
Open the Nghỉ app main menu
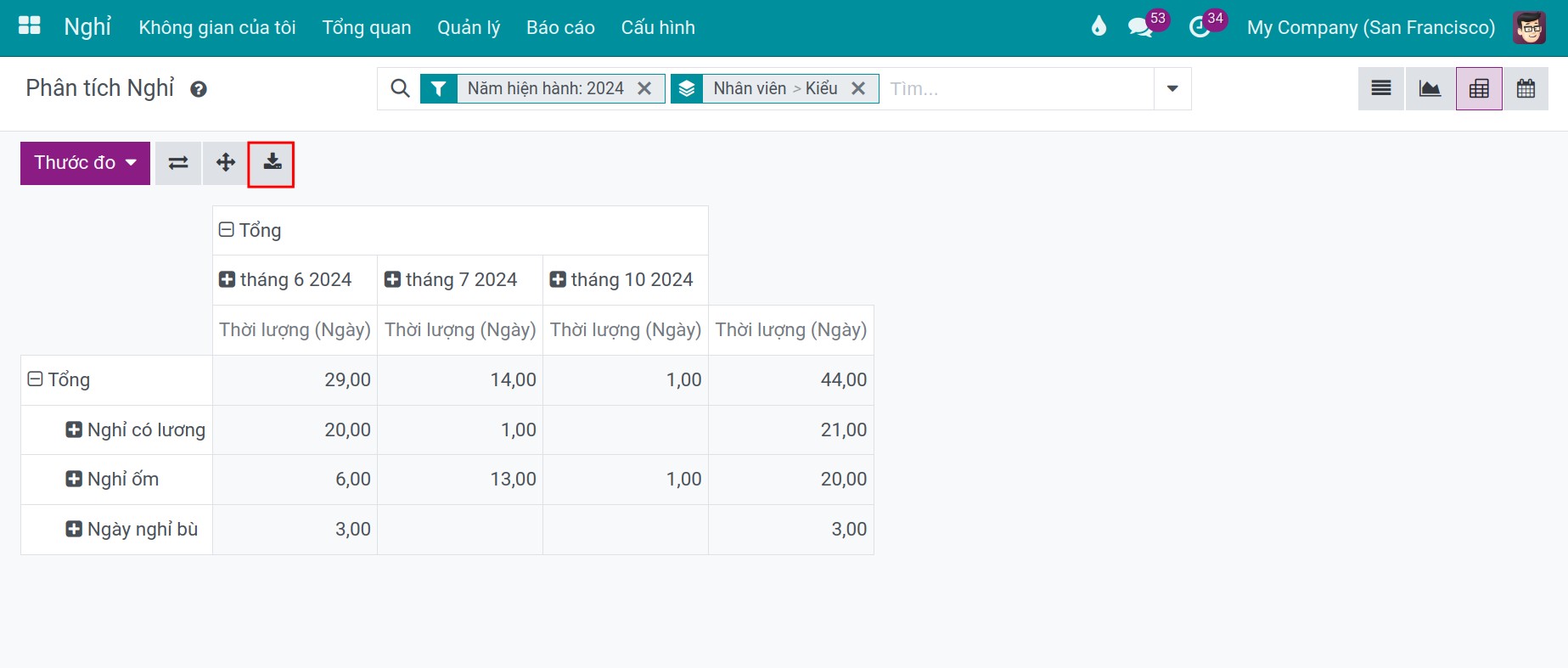click(87, 27)
